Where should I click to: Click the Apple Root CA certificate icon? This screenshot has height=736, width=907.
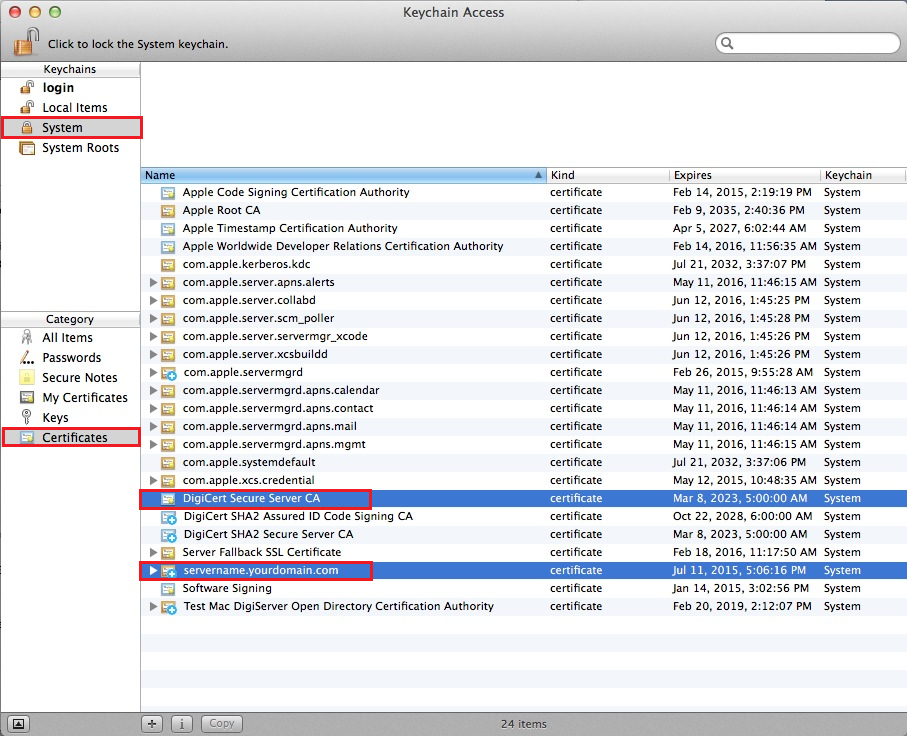(x=168, y=211)
